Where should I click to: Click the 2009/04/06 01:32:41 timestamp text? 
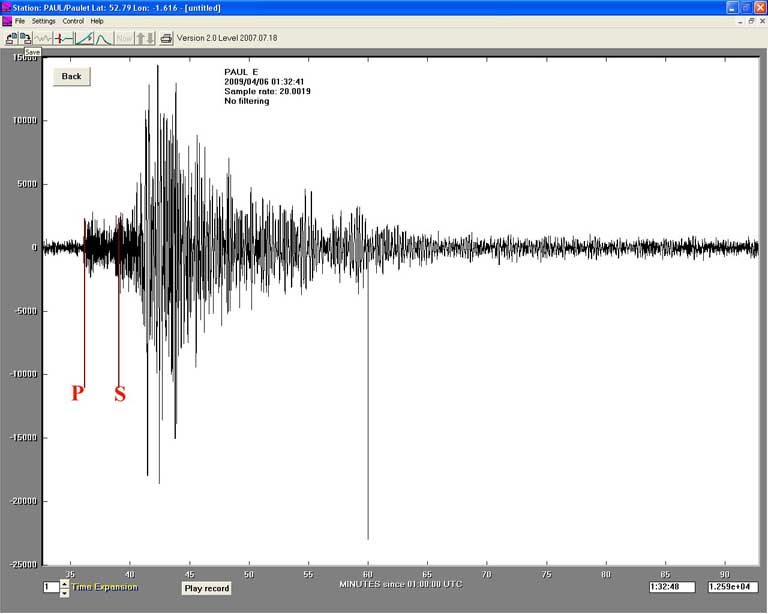(264, 82)
